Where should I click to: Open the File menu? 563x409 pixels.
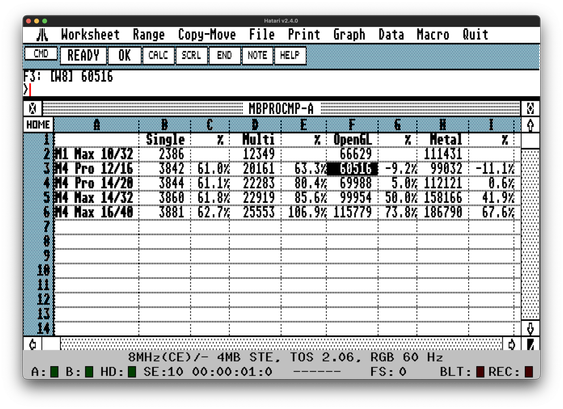point(262,35)
